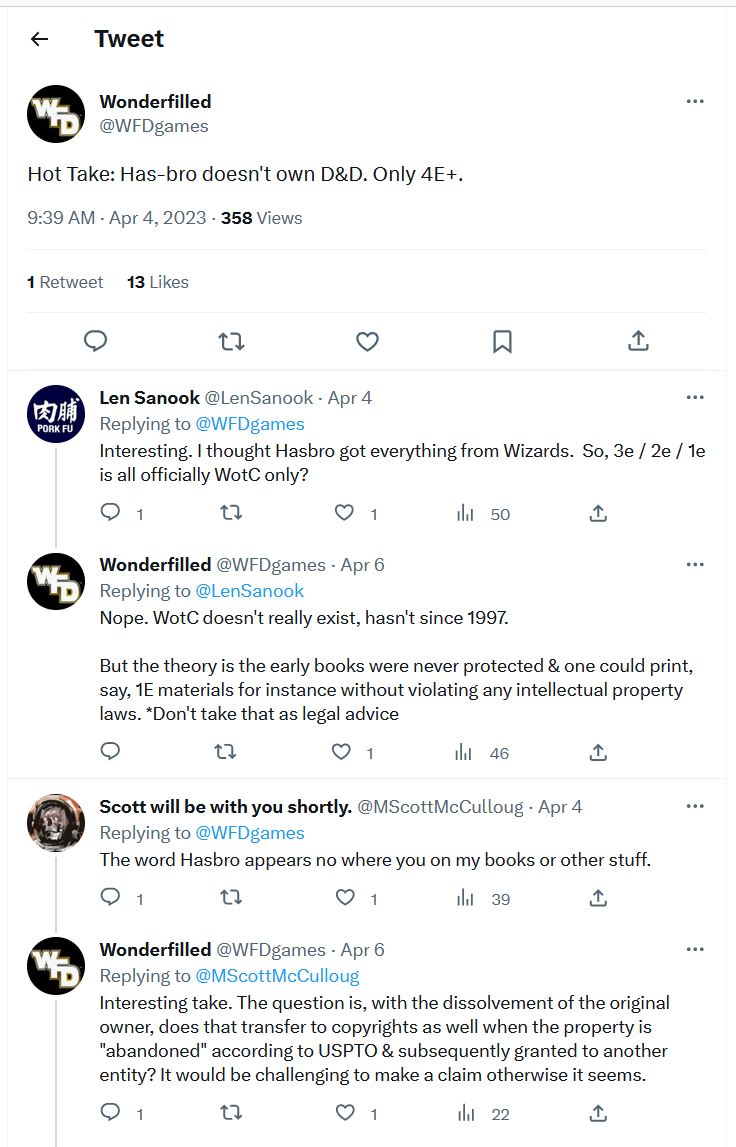Image resolution: width=736 pixels, height=1147 pixels.
Task: Open more options on the main tweet
Action: pyautogui.click(x=695, y=101)
